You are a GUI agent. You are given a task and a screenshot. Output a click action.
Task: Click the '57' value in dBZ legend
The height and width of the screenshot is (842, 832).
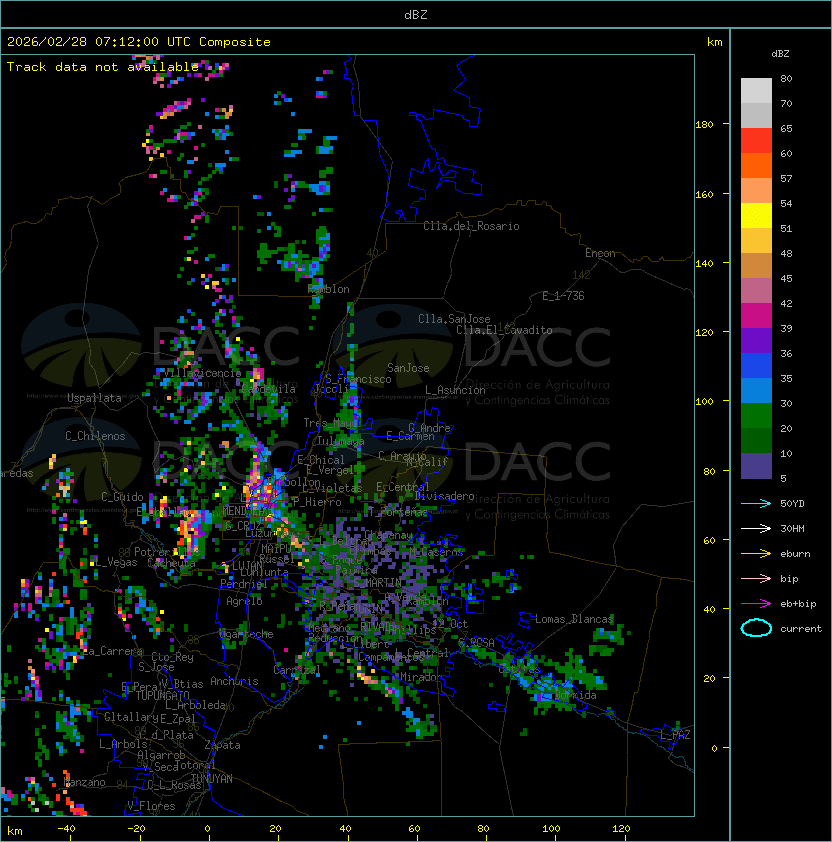point(786,178)
